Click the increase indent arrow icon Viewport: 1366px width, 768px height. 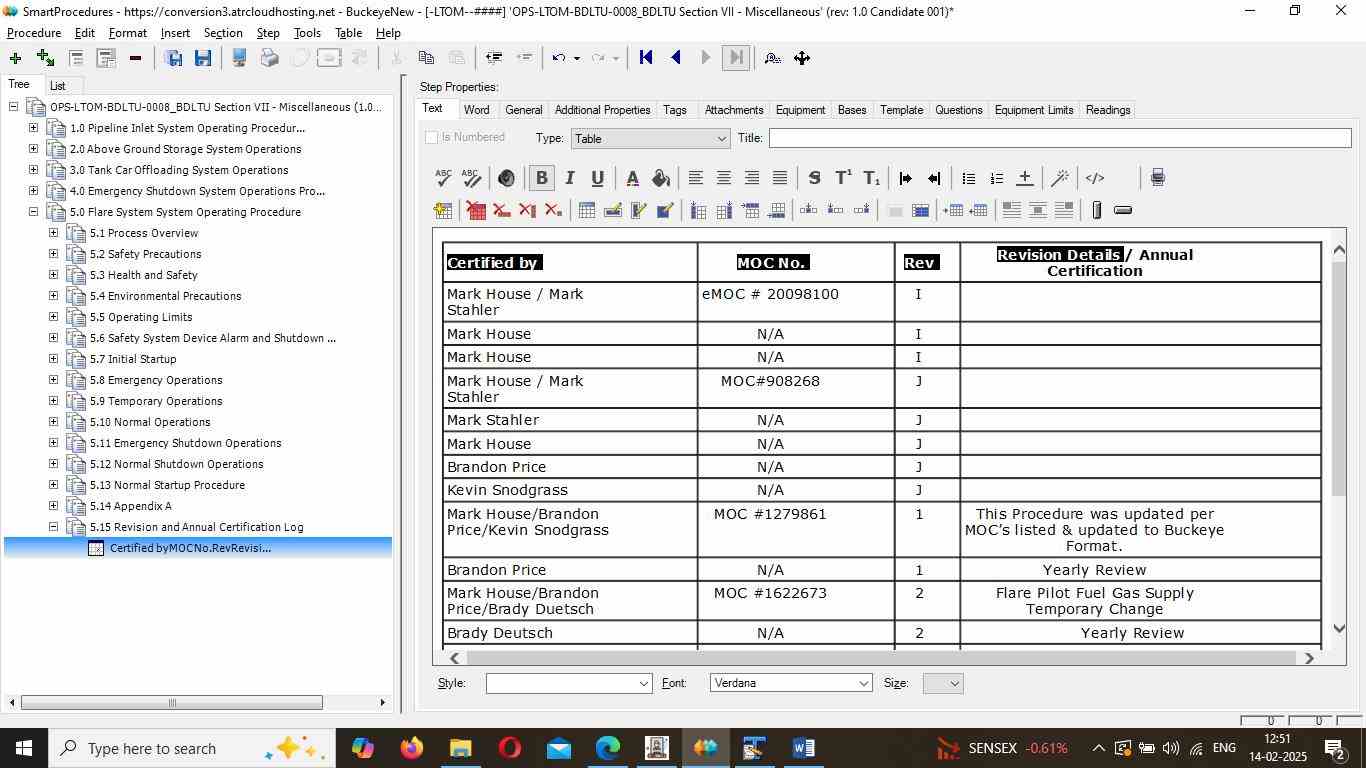(906, 178)
